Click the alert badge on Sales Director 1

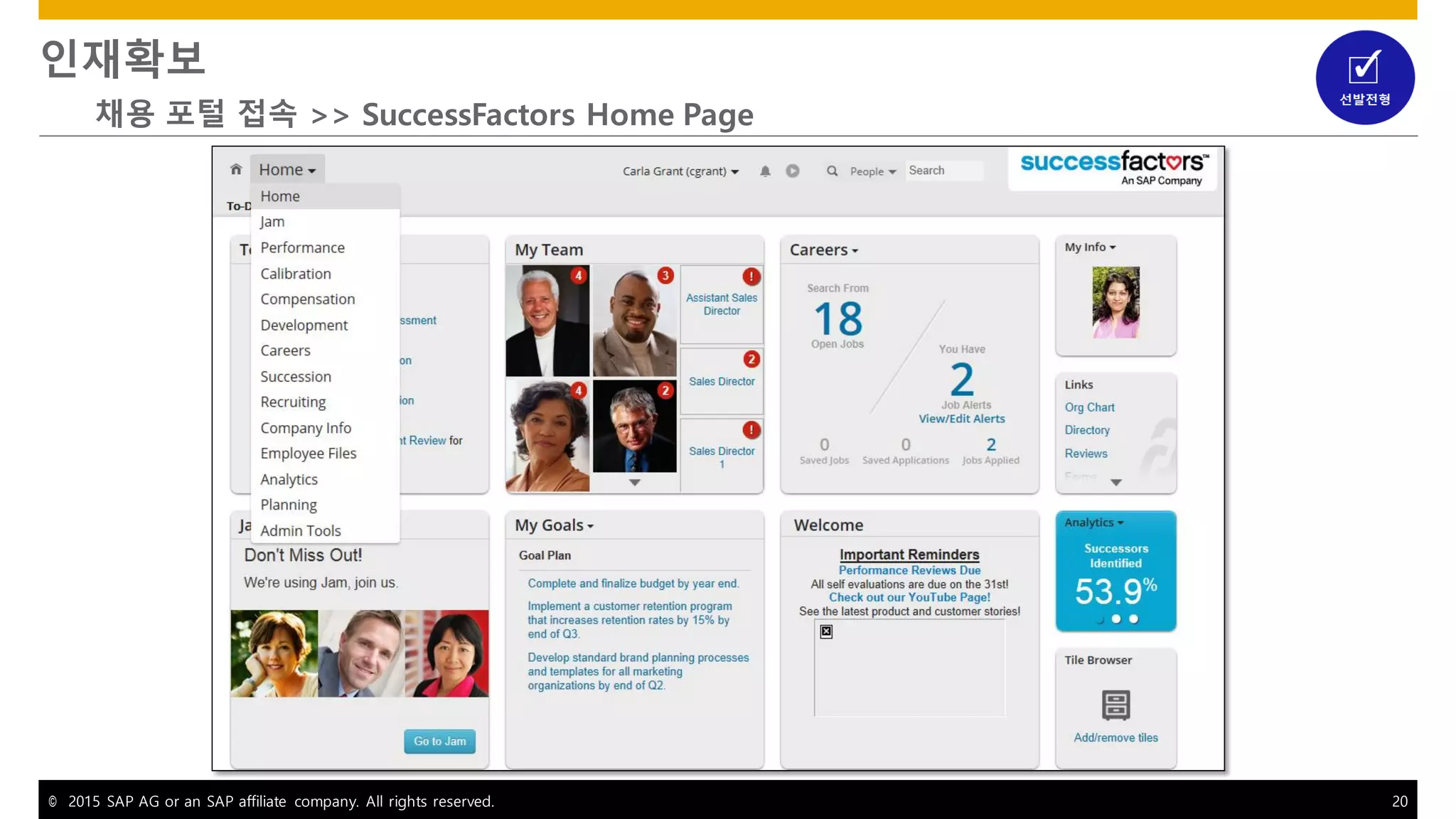click(x=751, y=429)
